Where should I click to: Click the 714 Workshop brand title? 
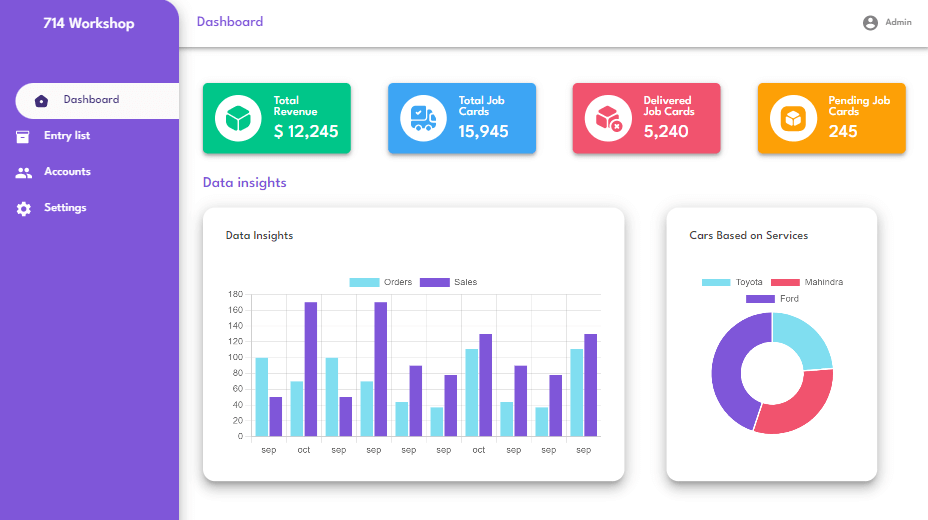coord(88,23)
